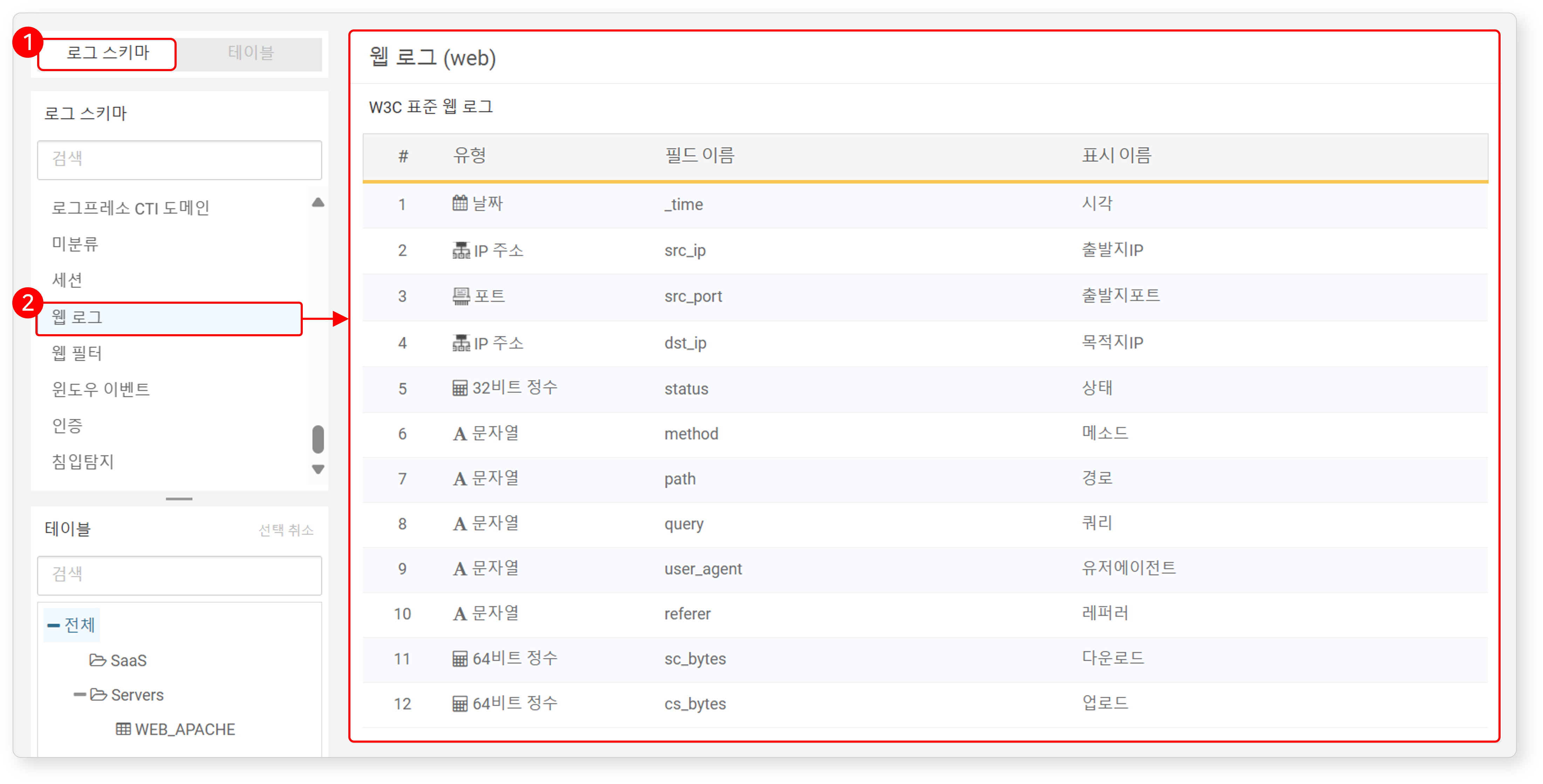
Task: Click the 표시 이름 column header
Action: click(x=1116, y=156)
